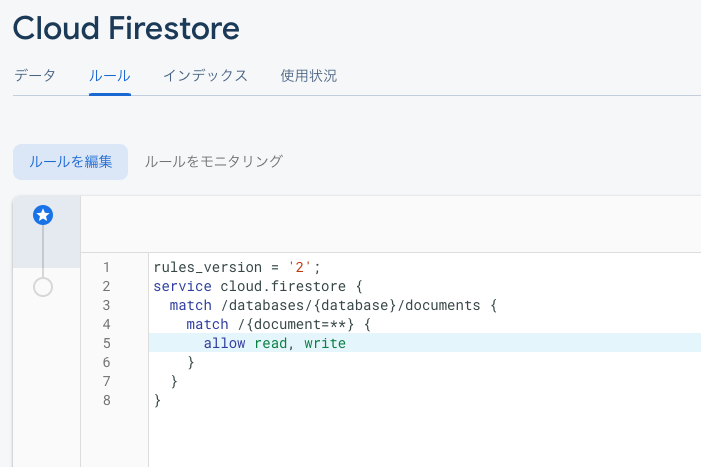Select the ルール tab
The image size is (701, 467).
pyautogui.click(x=110, y=76)
